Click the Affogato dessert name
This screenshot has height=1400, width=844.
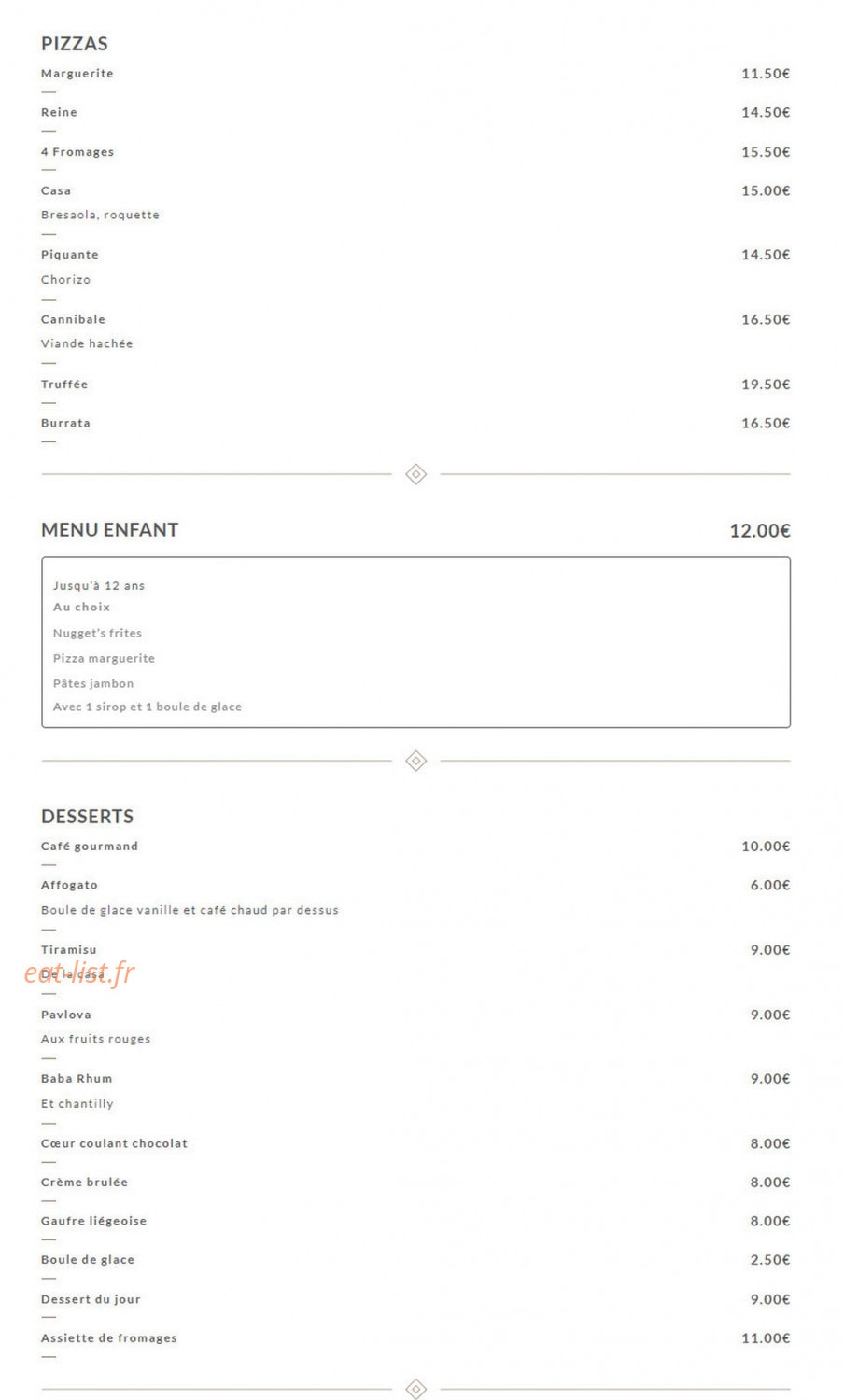69,885
